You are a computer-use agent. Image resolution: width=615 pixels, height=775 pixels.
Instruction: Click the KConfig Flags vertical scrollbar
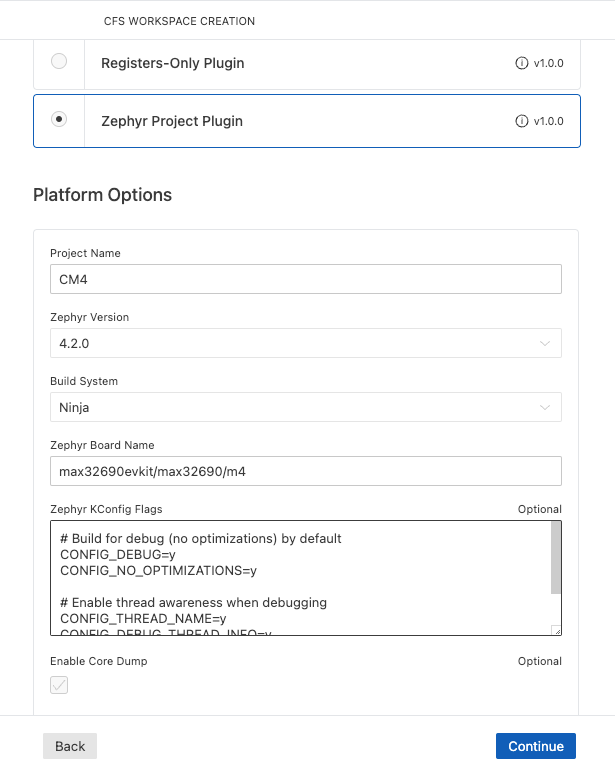[x=556, y=560]
